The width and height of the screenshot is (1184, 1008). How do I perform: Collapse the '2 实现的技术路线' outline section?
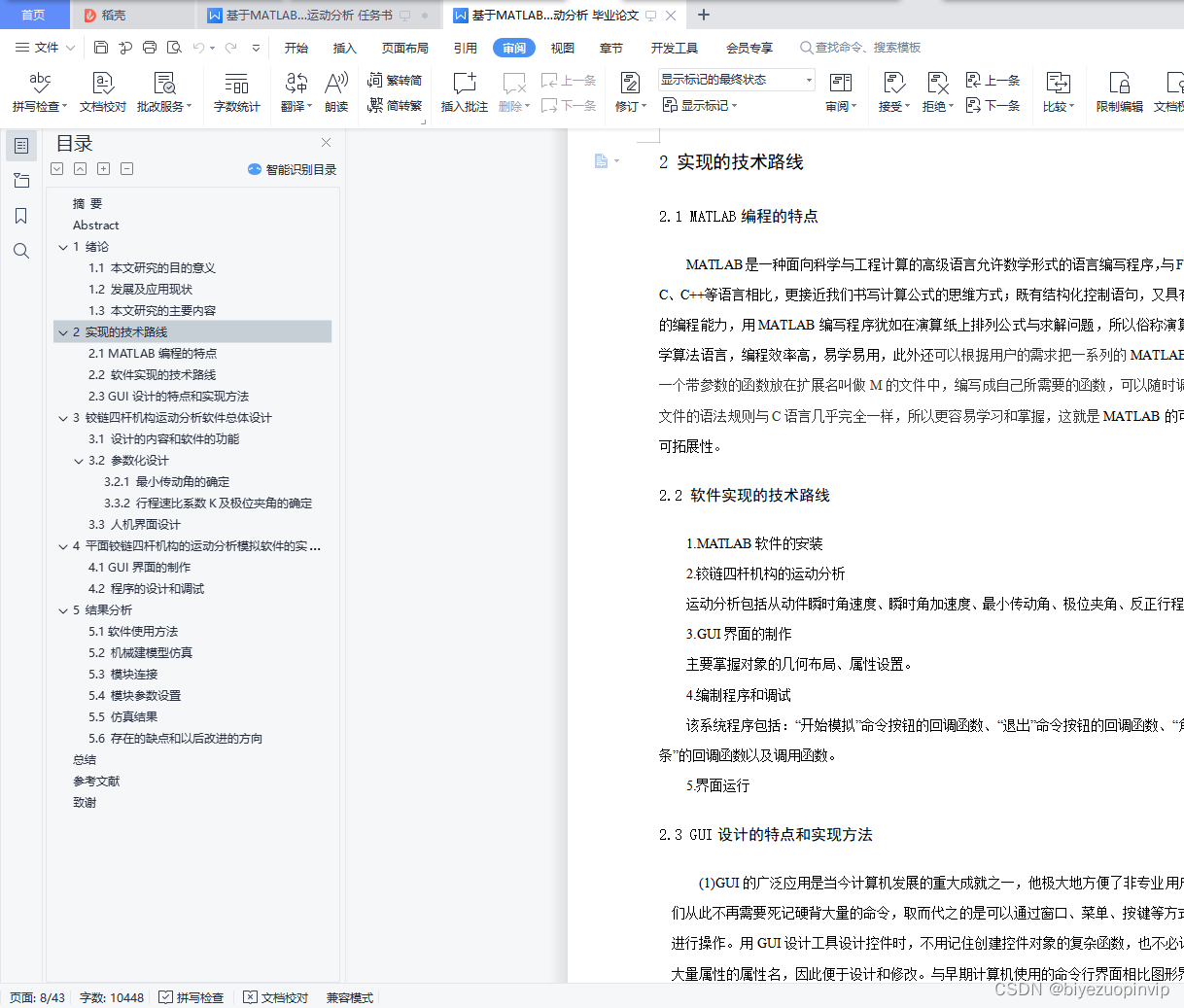click(63, 332)
